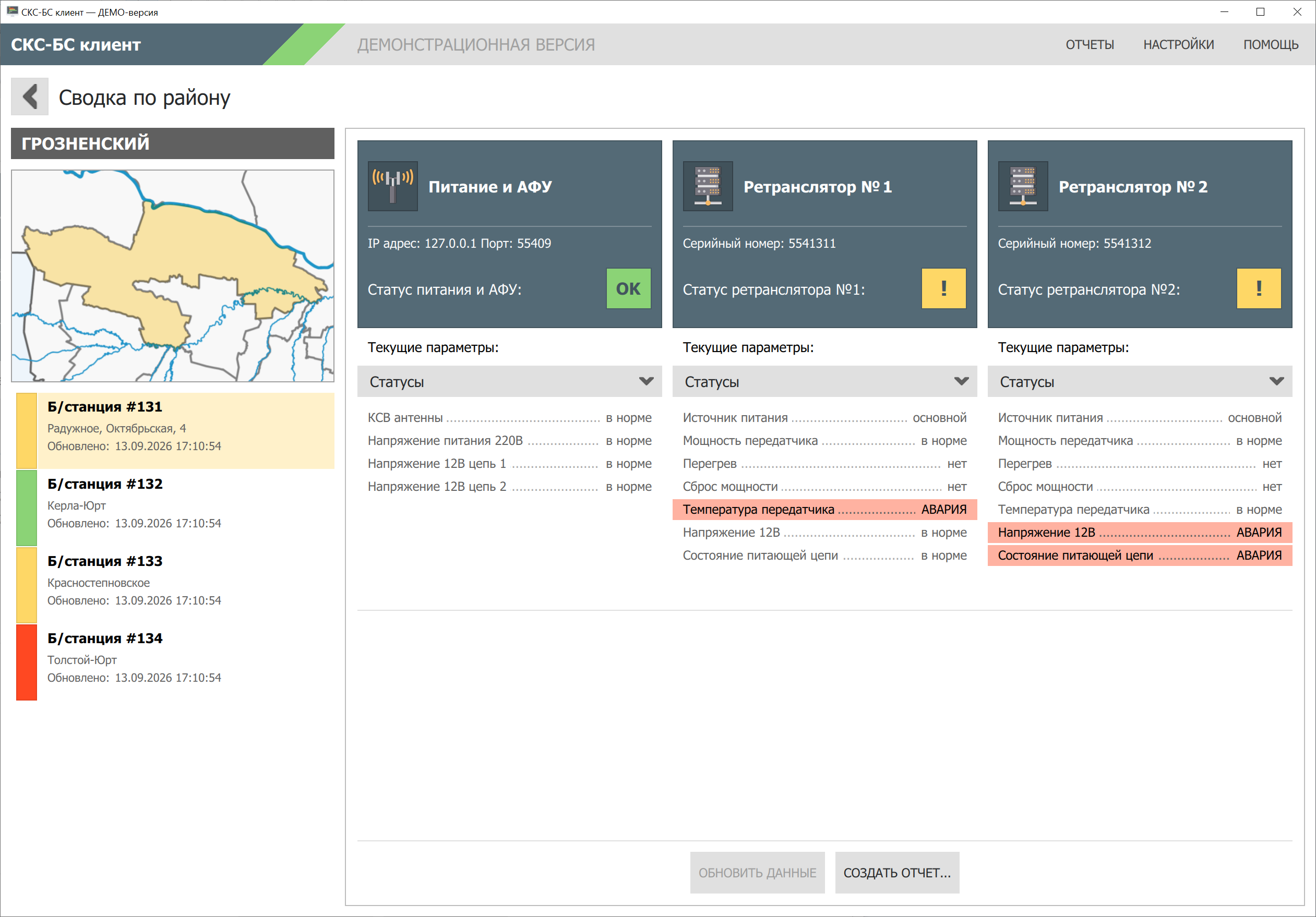Click the green status bar of station #132
The width and height of the screenshot is (1316, 917).
click(27, 508)
